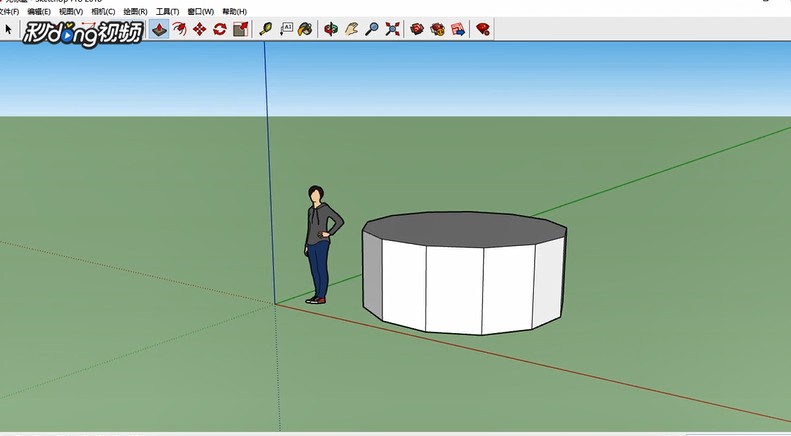Image resolution: width=791 pixels, height=436 pixels.
Task: Click the shaded left side face of cylinder
Action: click(x=372, y=275)
